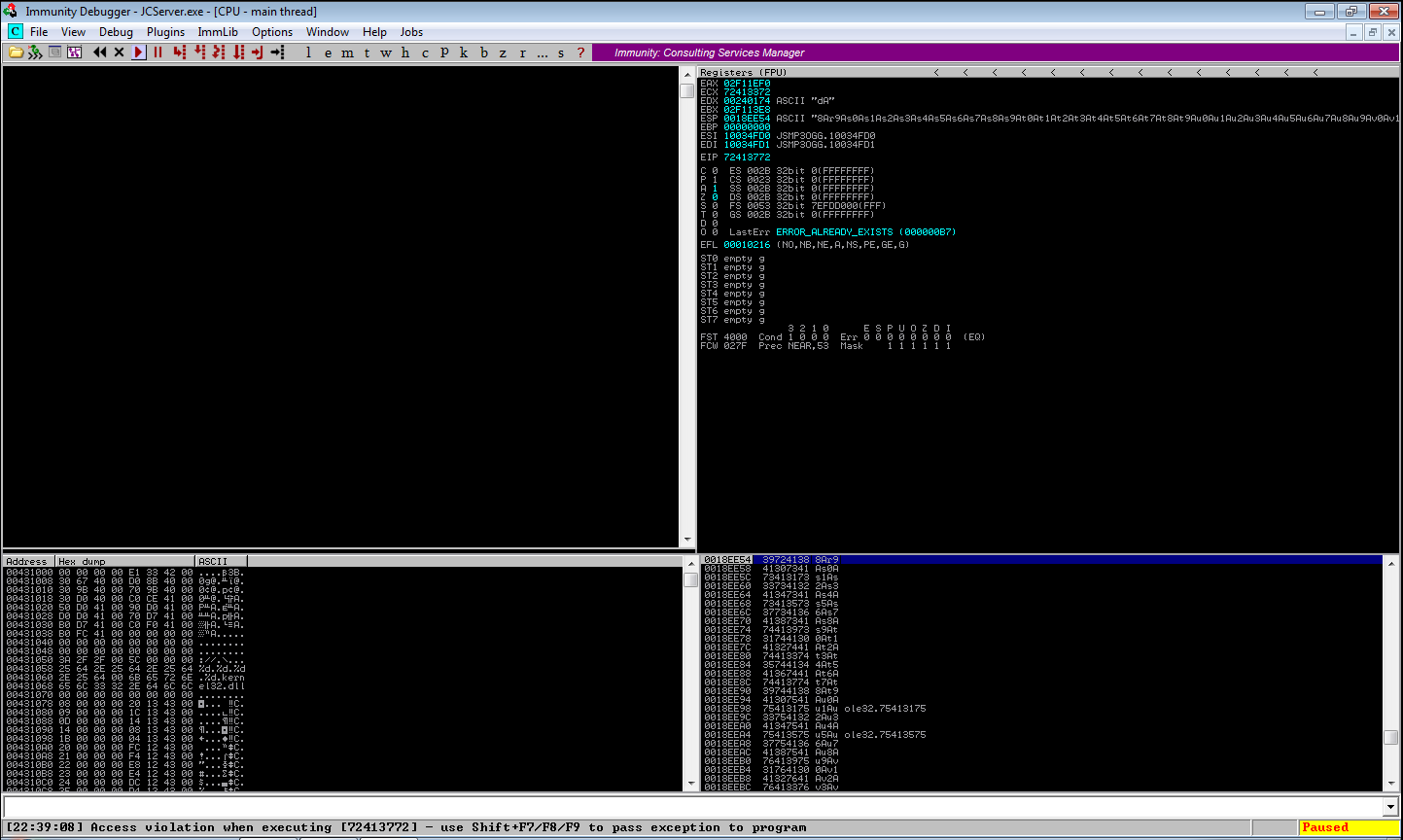Show Log window via 'l' button
The image size is (1403, 840).
[308, 52]
